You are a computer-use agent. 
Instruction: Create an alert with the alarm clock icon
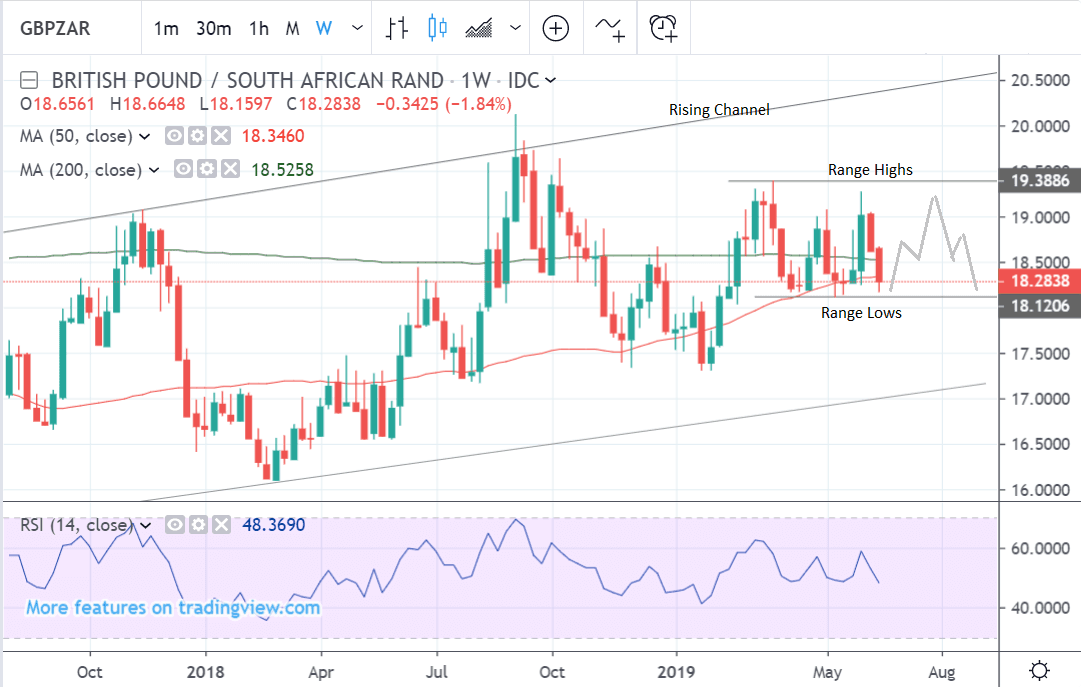(663, 28)
